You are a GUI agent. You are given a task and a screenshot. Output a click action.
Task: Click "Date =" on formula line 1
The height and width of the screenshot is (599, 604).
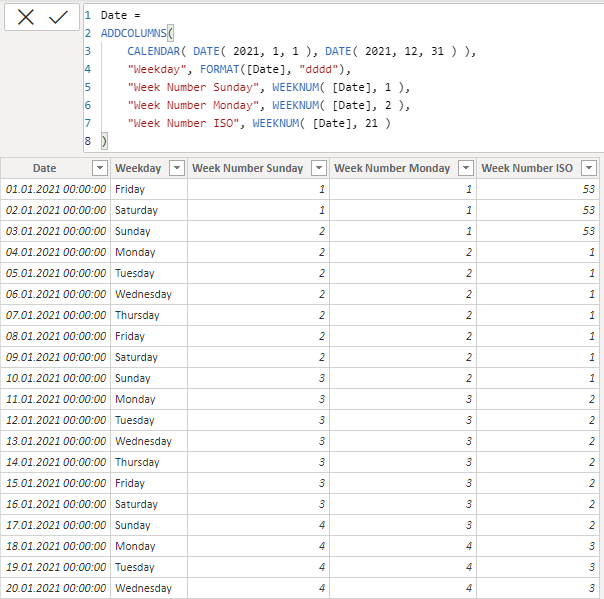tap(121, 15)
